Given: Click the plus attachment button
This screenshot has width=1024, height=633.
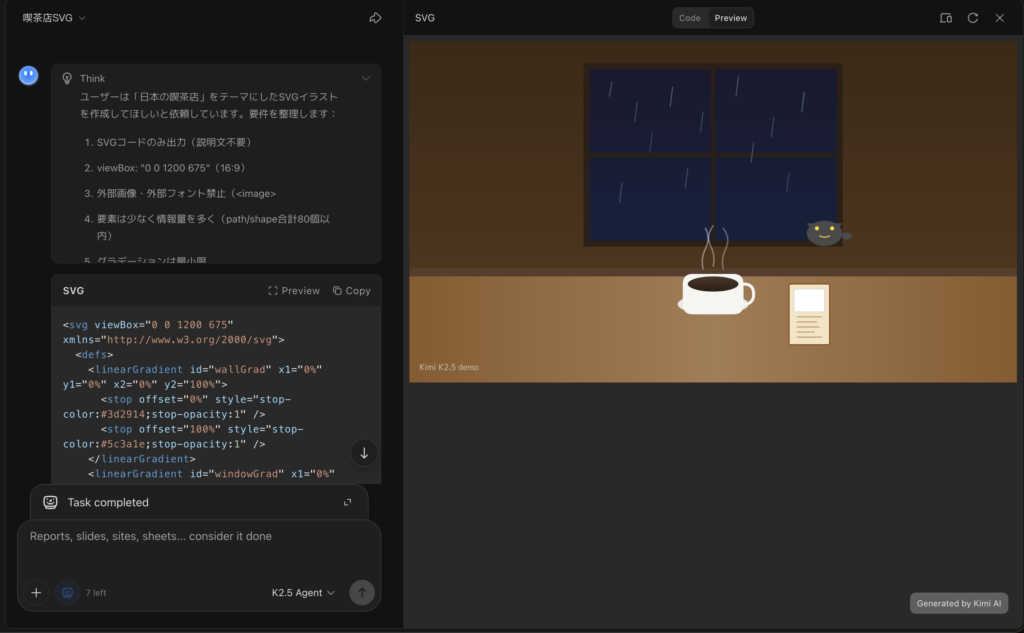Looking at the screenshot, I should (x=36, y=593).
